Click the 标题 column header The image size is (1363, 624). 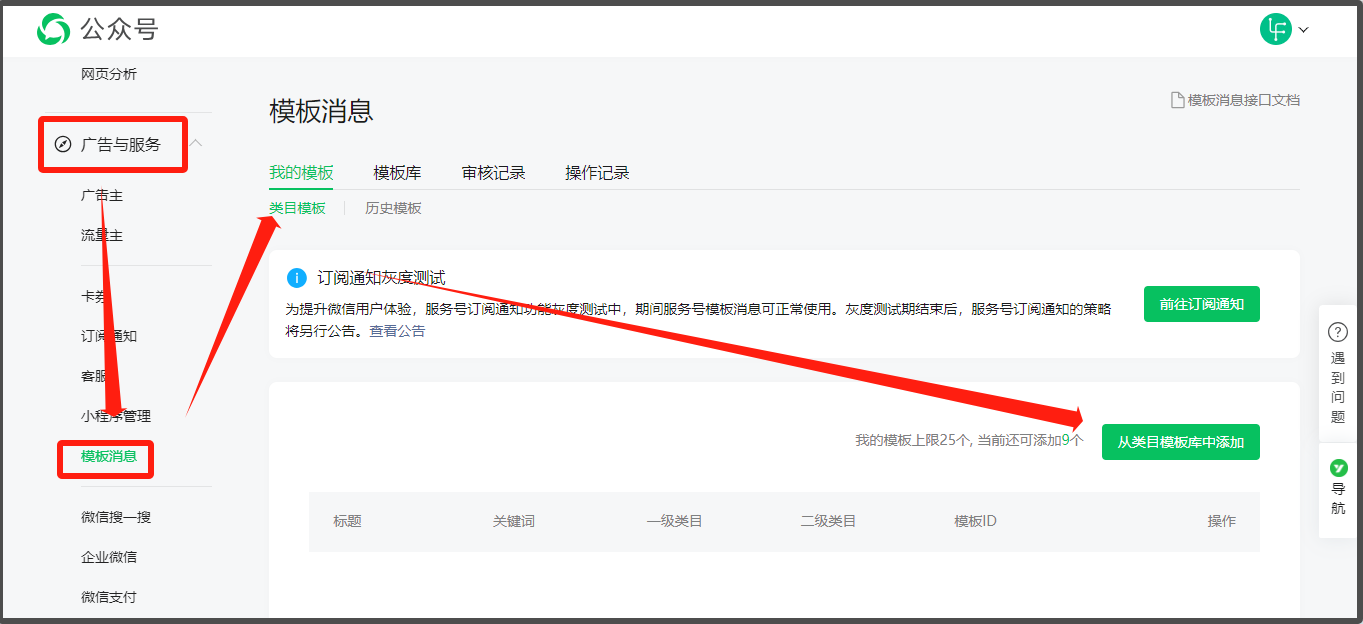click(x=347, y=521)
